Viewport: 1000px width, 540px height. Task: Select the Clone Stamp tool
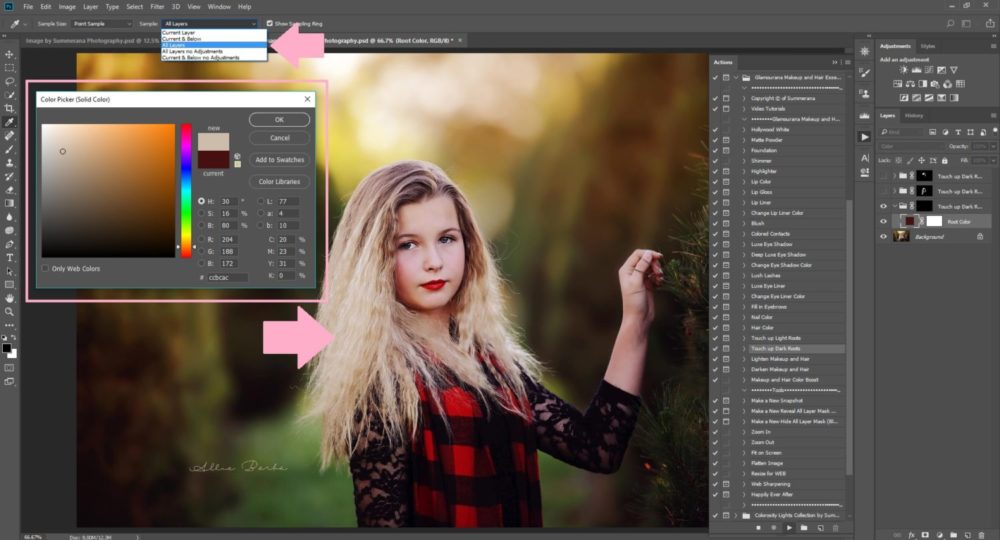[10, 163]
